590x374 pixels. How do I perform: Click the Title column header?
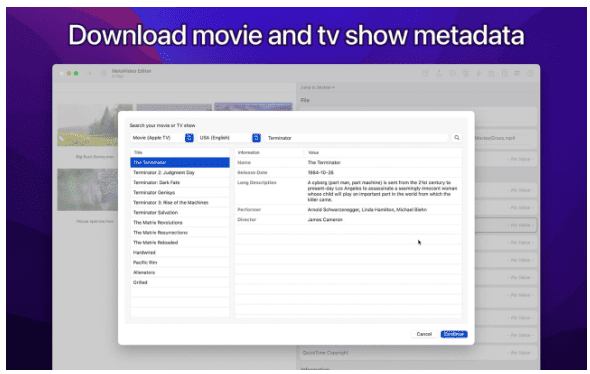click(180, 152)
